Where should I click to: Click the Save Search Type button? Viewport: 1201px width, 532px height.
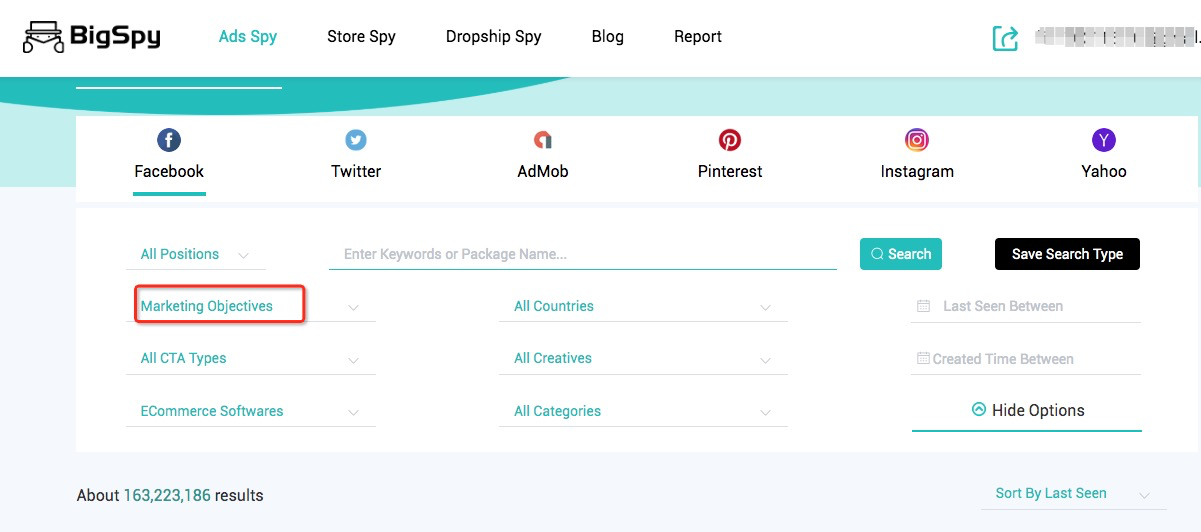(1067, 254)
